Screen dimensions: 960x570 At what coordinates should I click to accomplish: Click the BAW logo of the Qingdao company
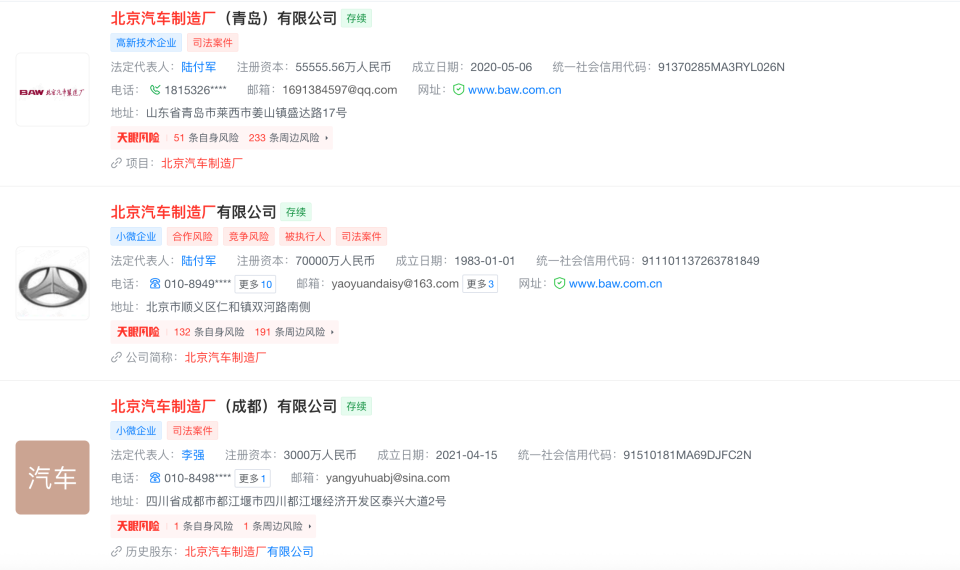[52, 90]
